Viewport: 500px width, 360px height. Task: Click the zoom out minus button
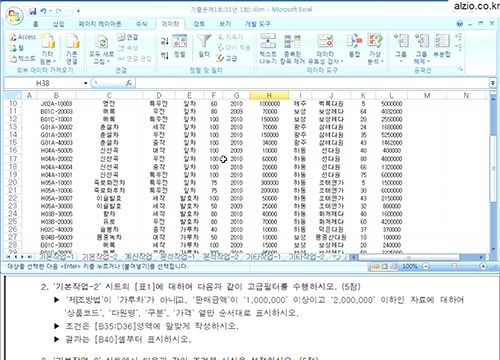426,266
